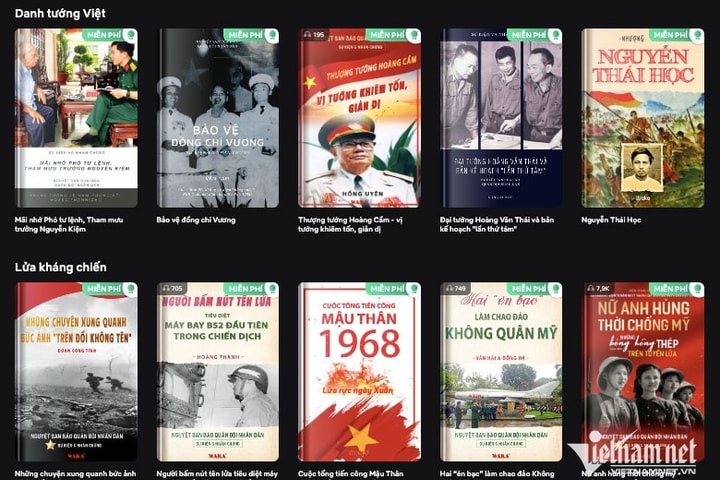720x480 pixels.
Task: Click MIỄN PHÍ badge on Nữ anh hùng cover
Action: click(676, 289)
